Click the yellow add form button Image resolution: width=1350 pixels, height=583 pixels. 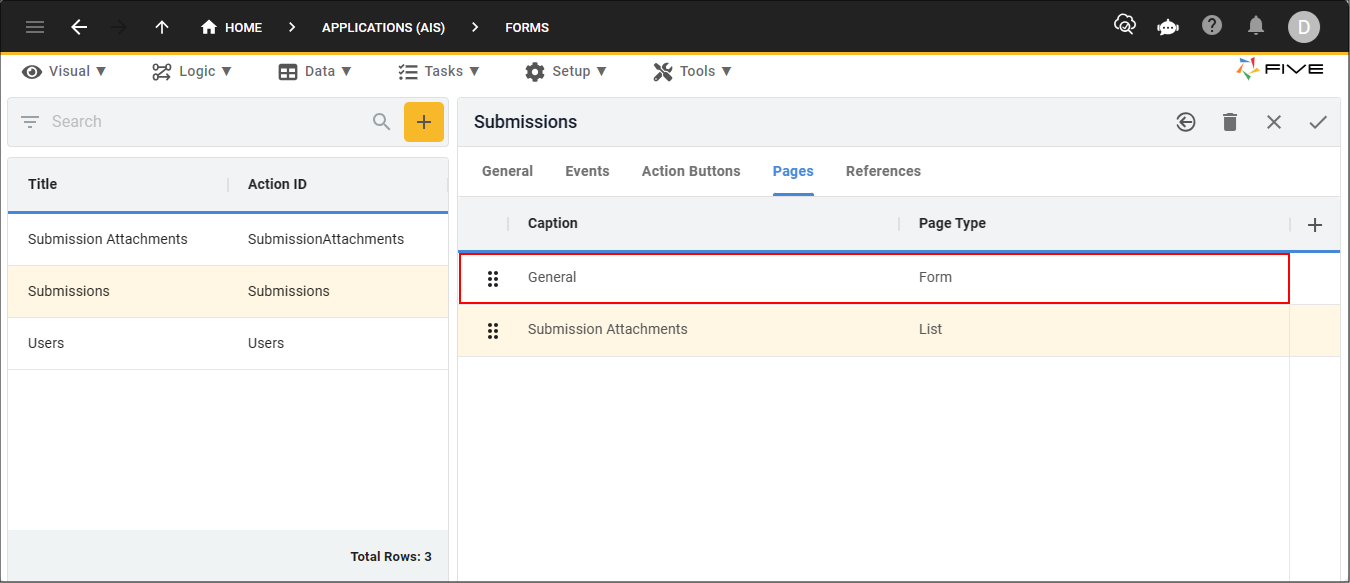(424, 122)
